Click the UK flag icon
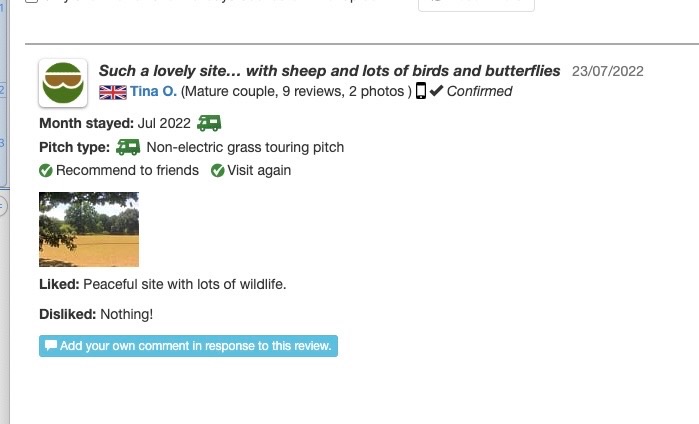Image resolution: width=699 pixels, height=424 pixels. 112,92
